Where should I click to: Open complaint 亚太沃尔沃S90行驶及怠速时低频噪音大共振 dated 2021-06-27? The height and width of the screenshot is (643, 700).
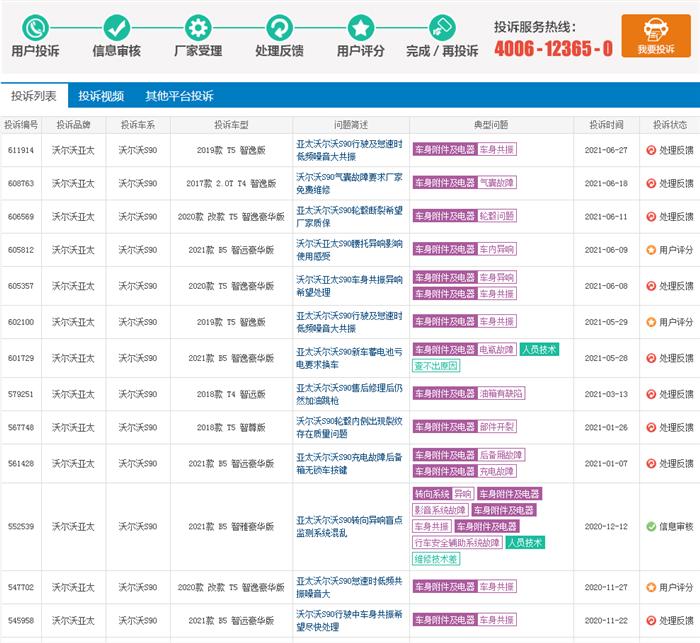[349, 150]
